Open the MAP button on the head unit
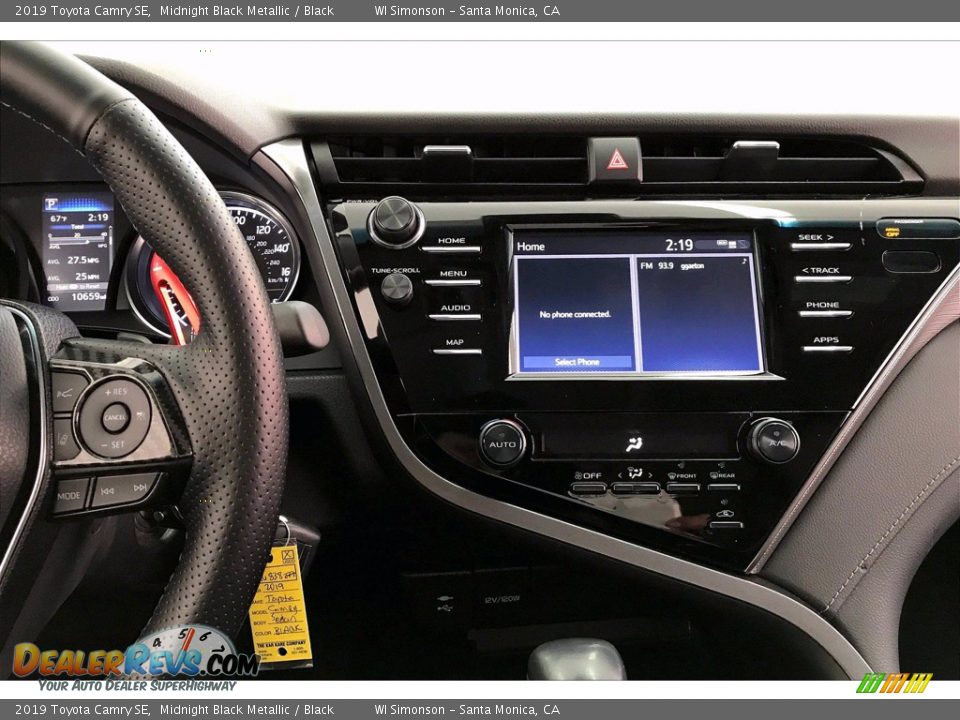 [457, 346]
